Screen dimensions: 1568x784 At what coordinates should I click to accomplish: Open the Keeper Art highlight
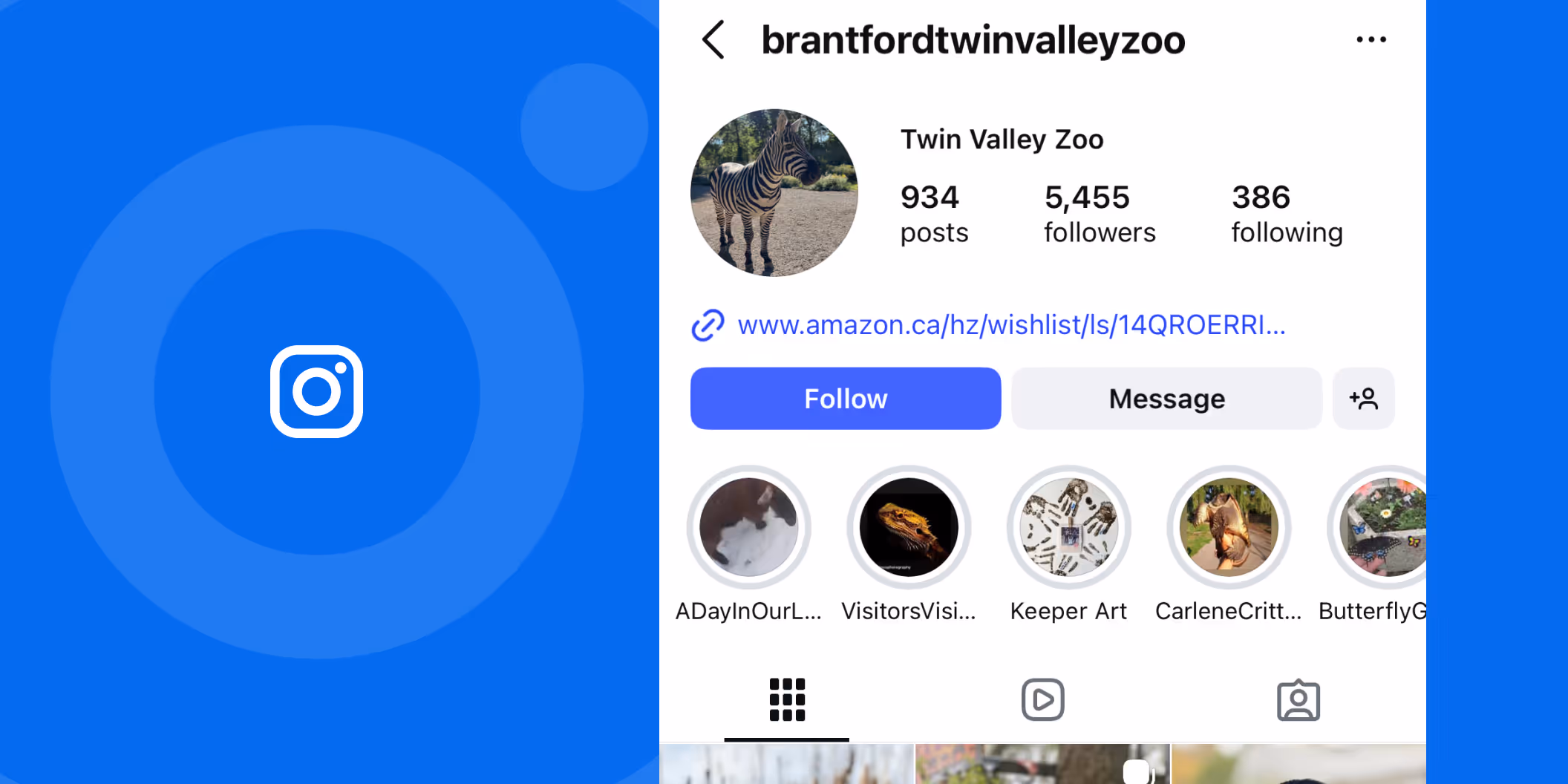point(1068,527)
